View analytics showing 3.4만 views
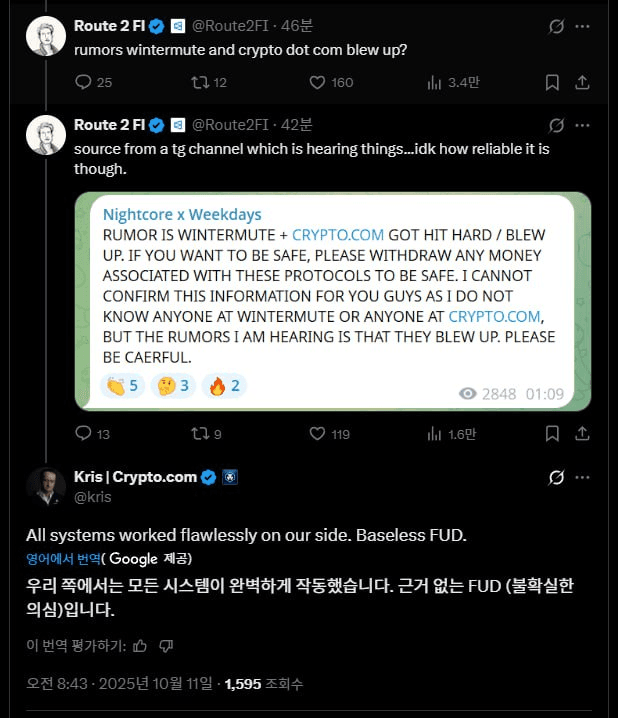The height and width of the screenshot is (718, 618). 448,82
